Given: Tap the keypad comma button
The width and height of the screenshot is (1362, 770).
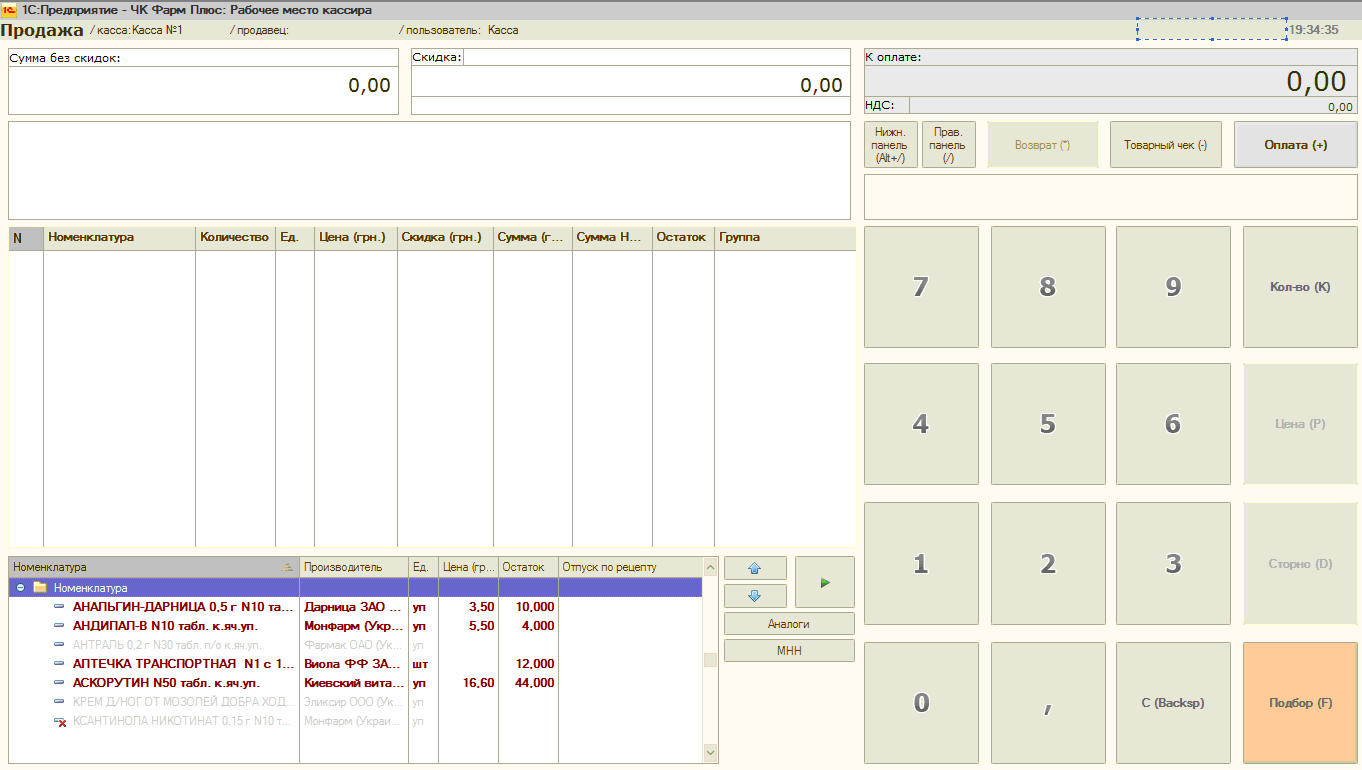Looking at the screenshot, I should (1048, 703).
